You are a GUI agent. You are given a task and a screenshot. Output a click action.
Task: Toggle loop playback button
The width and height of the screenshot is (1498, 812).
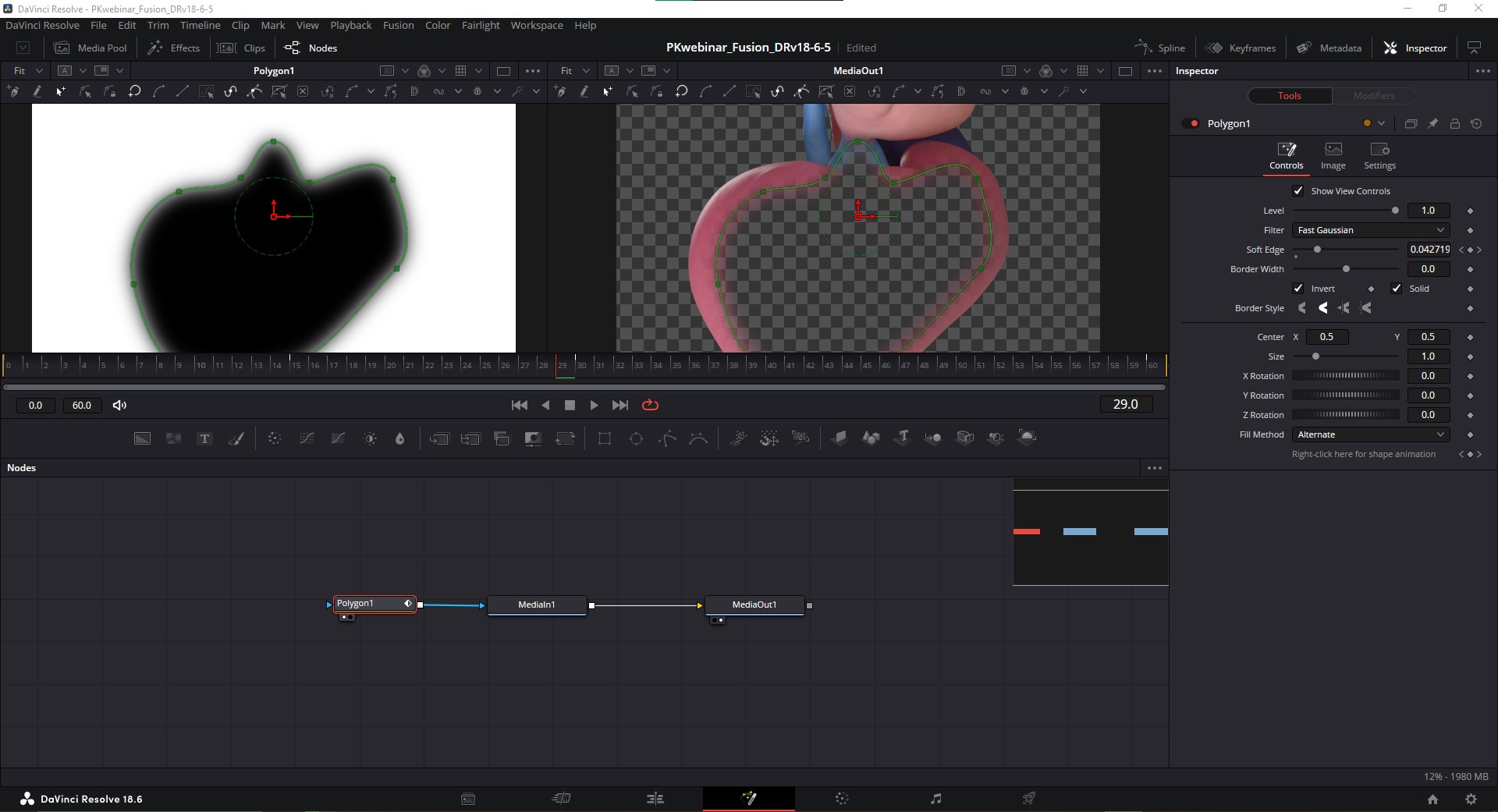click(x=650, y=405)
